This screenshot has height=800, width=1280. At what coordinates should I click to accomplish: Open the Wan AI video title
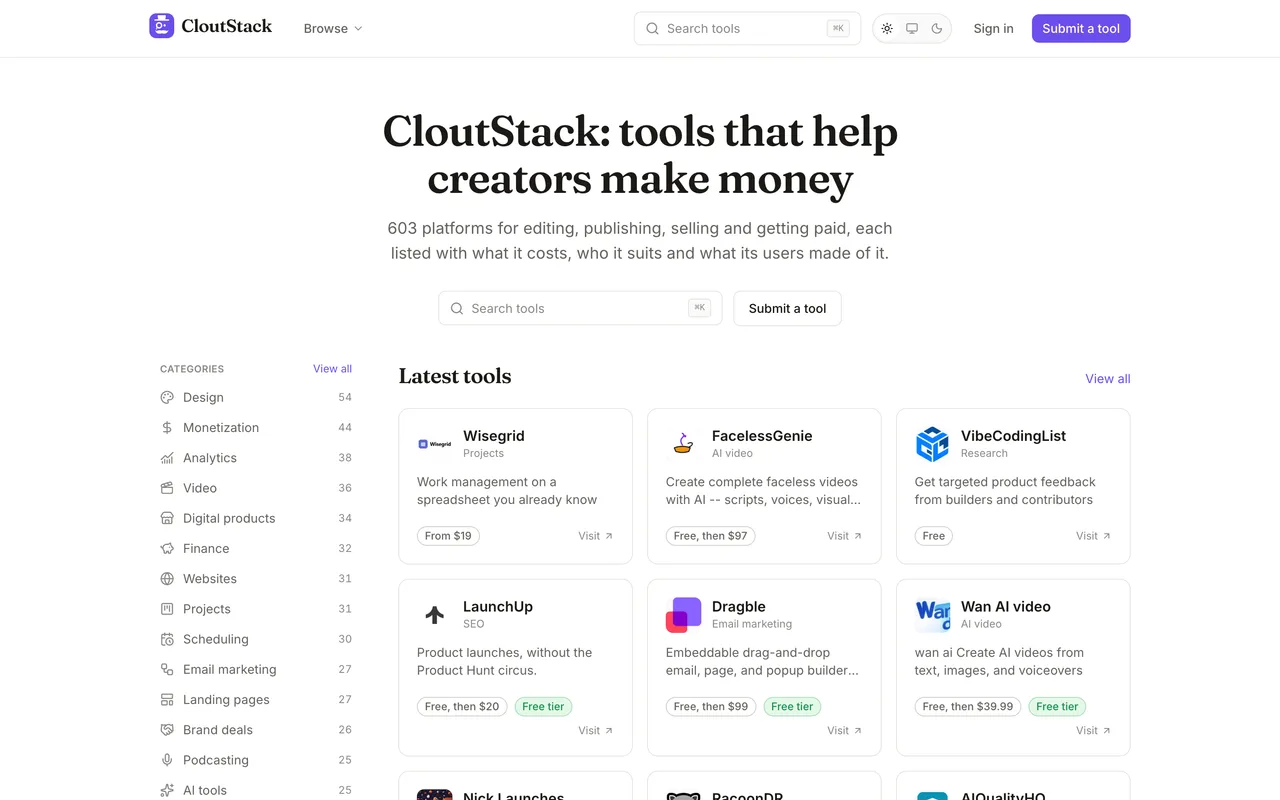coord(1006,607)
